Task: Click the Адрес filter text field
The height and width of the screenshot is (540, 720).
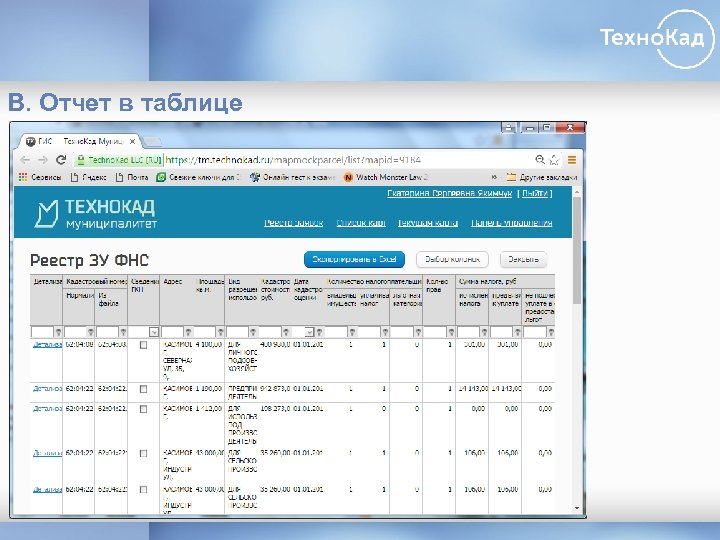Action: tap(173, 332)
